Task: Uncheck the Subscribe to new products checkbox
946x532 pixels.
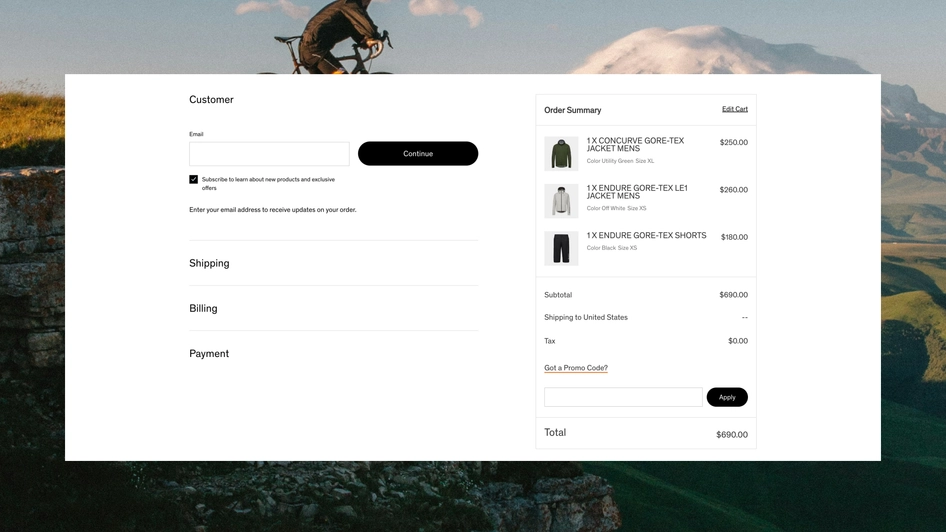Action: (x=194, y=179)
